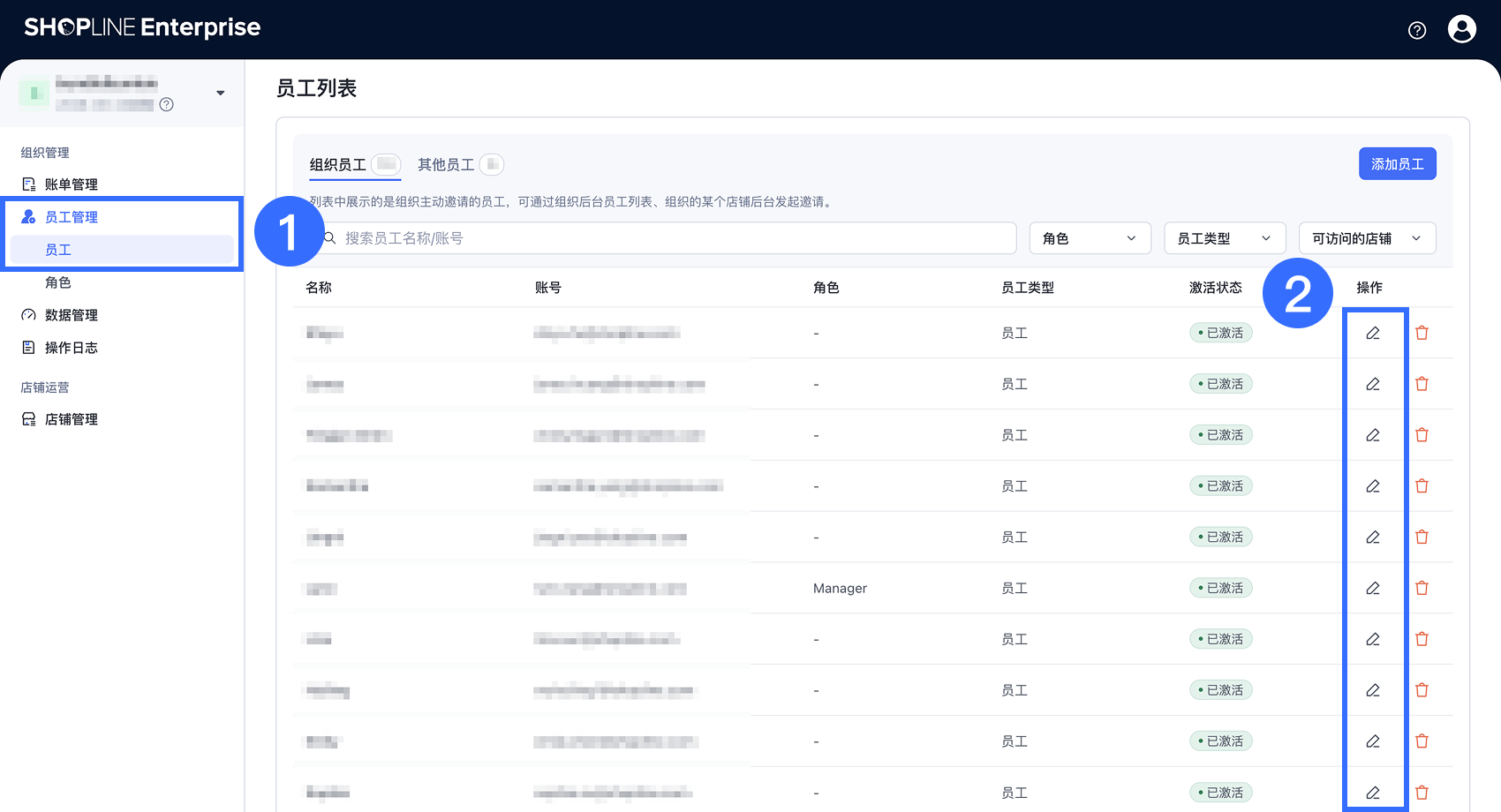This screenshot has height=812, width=1501.
Task: Click the 添加员工 button
Action: click(x=1397, y=164)
